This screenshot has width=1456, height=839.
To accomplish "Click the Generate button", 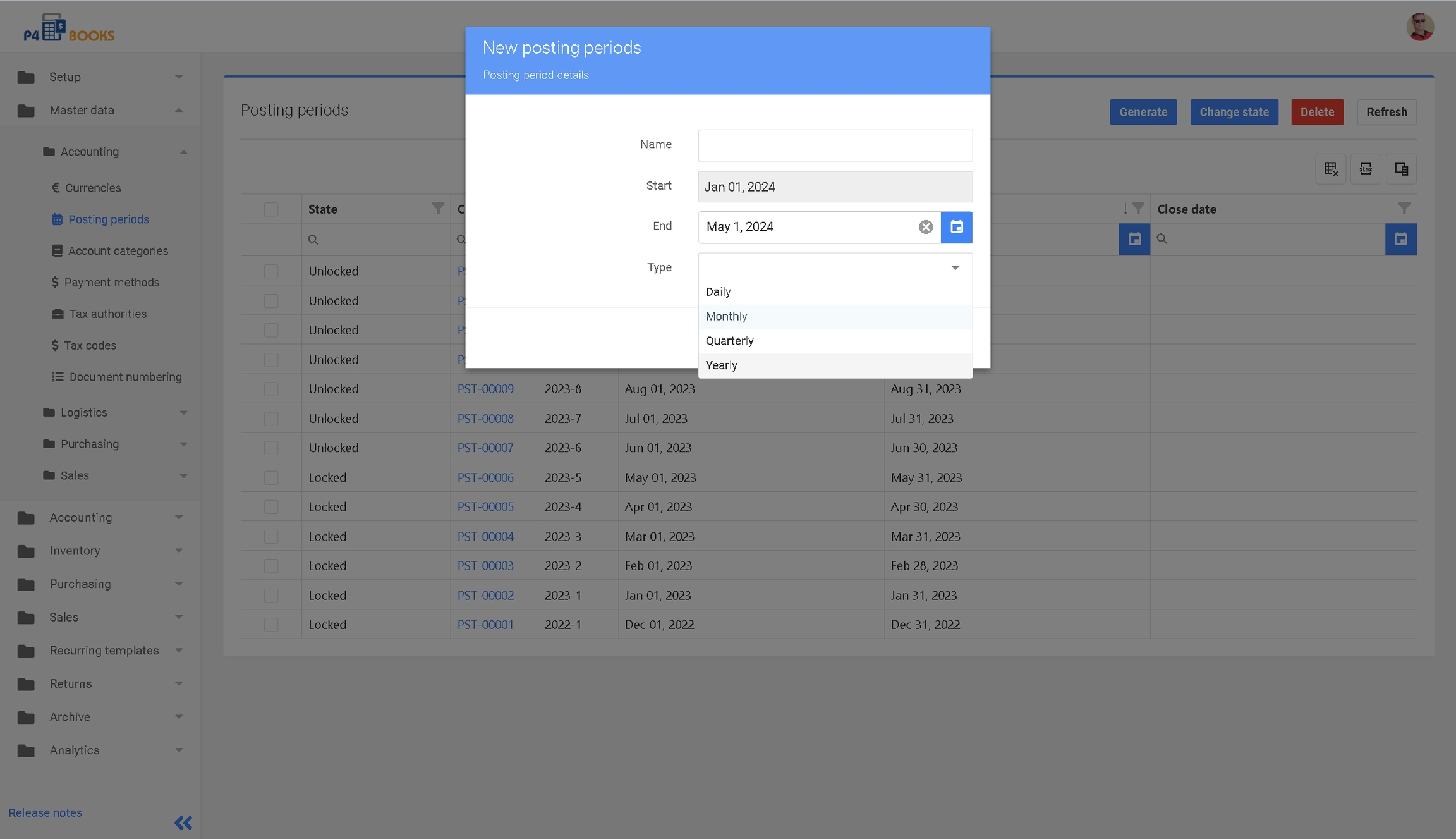I will pyautogui.click(x=1143, y=112).
